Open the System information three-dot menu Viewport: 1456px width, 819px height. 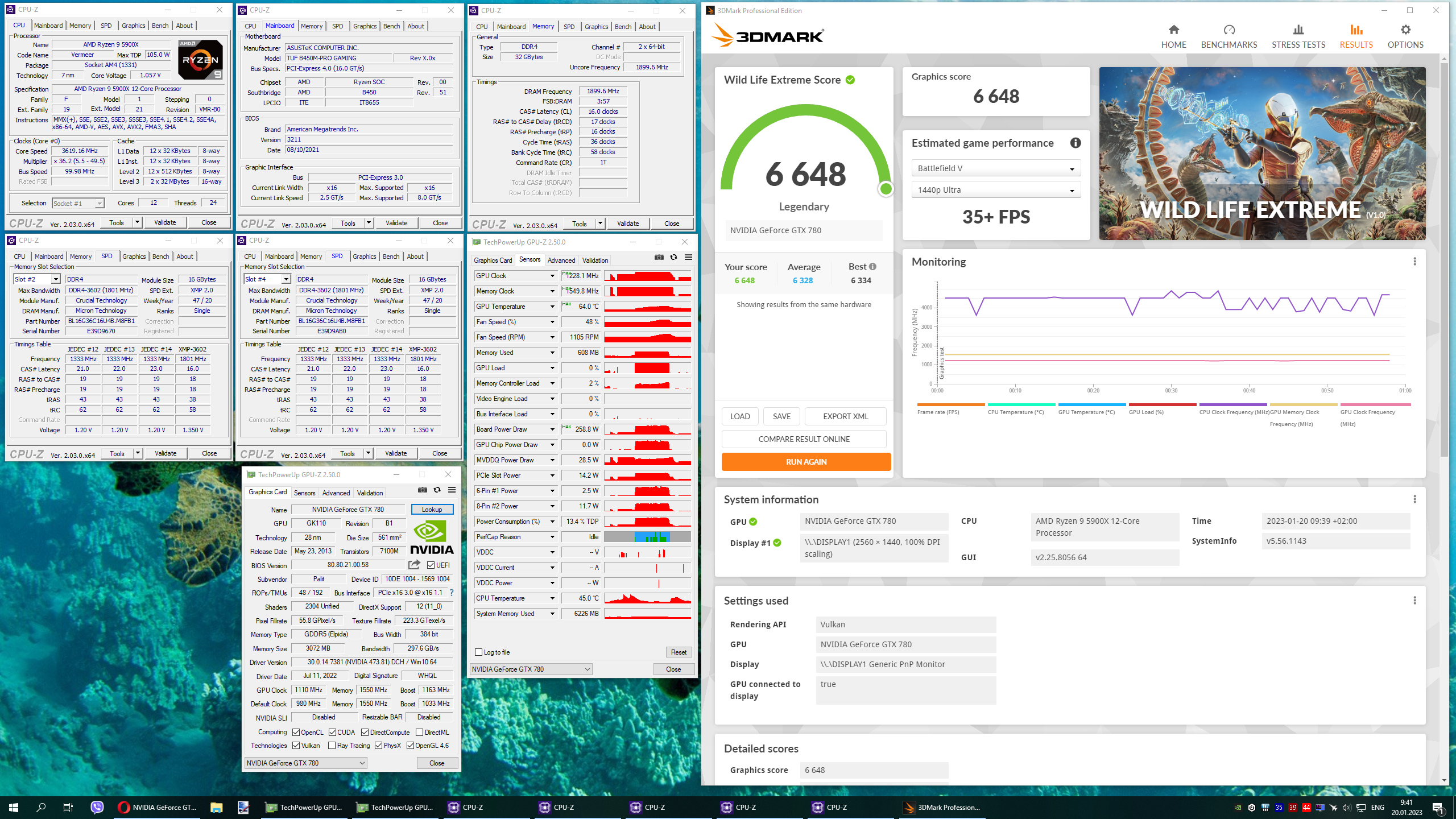point(1414,499)
